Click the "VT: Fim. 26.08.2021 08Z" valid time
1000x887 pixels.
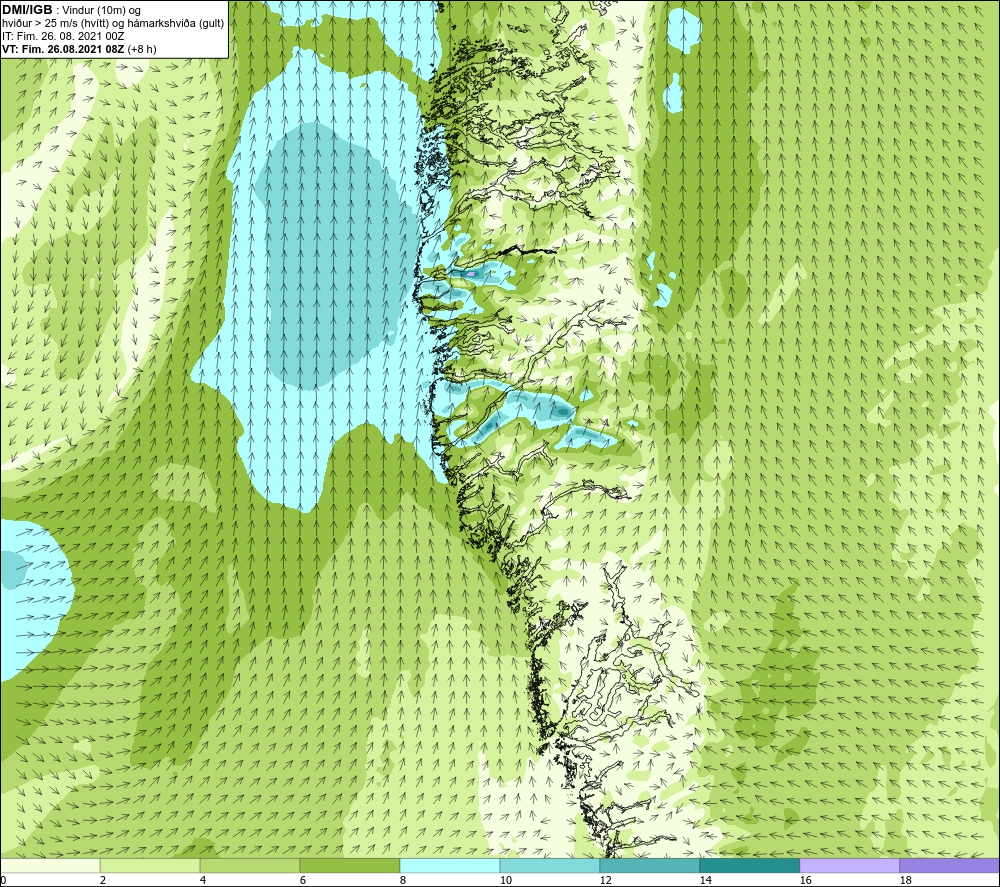pyautogui.click(x=64, y=49)
